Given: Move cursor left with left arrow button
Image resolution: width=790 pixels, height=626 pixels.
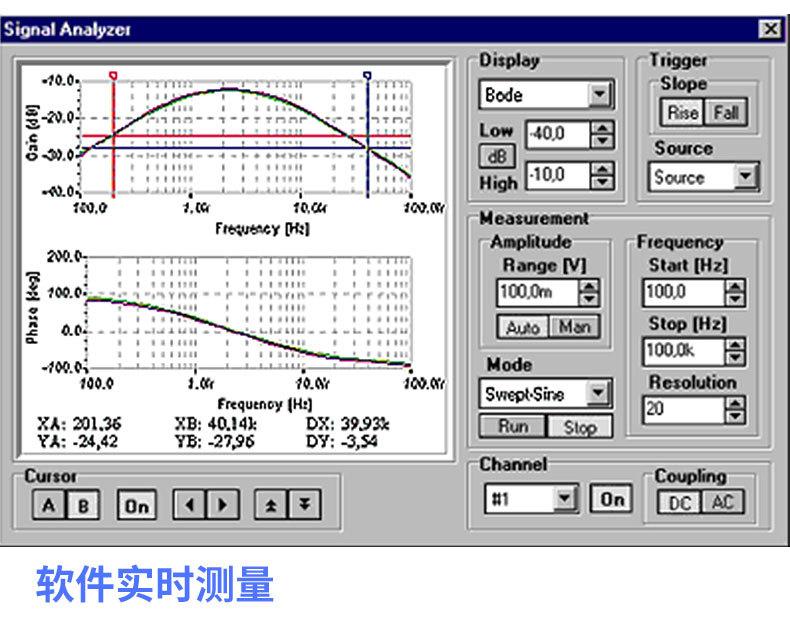Looking at the screenshot, I should pyautogui.click(x=187, y=506).
